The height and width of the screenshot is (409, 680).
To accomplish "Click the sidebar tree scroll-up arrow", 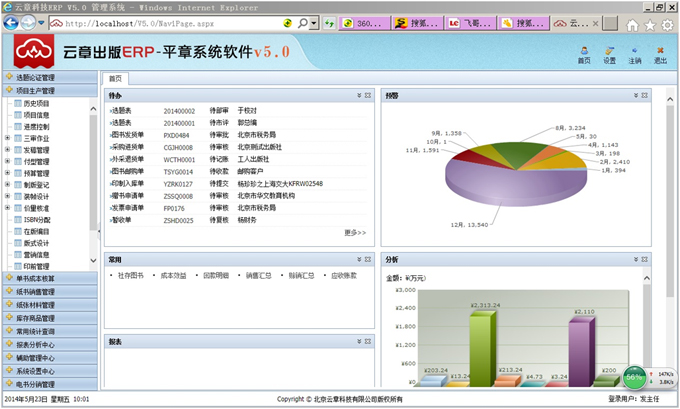I will [93, 109].
